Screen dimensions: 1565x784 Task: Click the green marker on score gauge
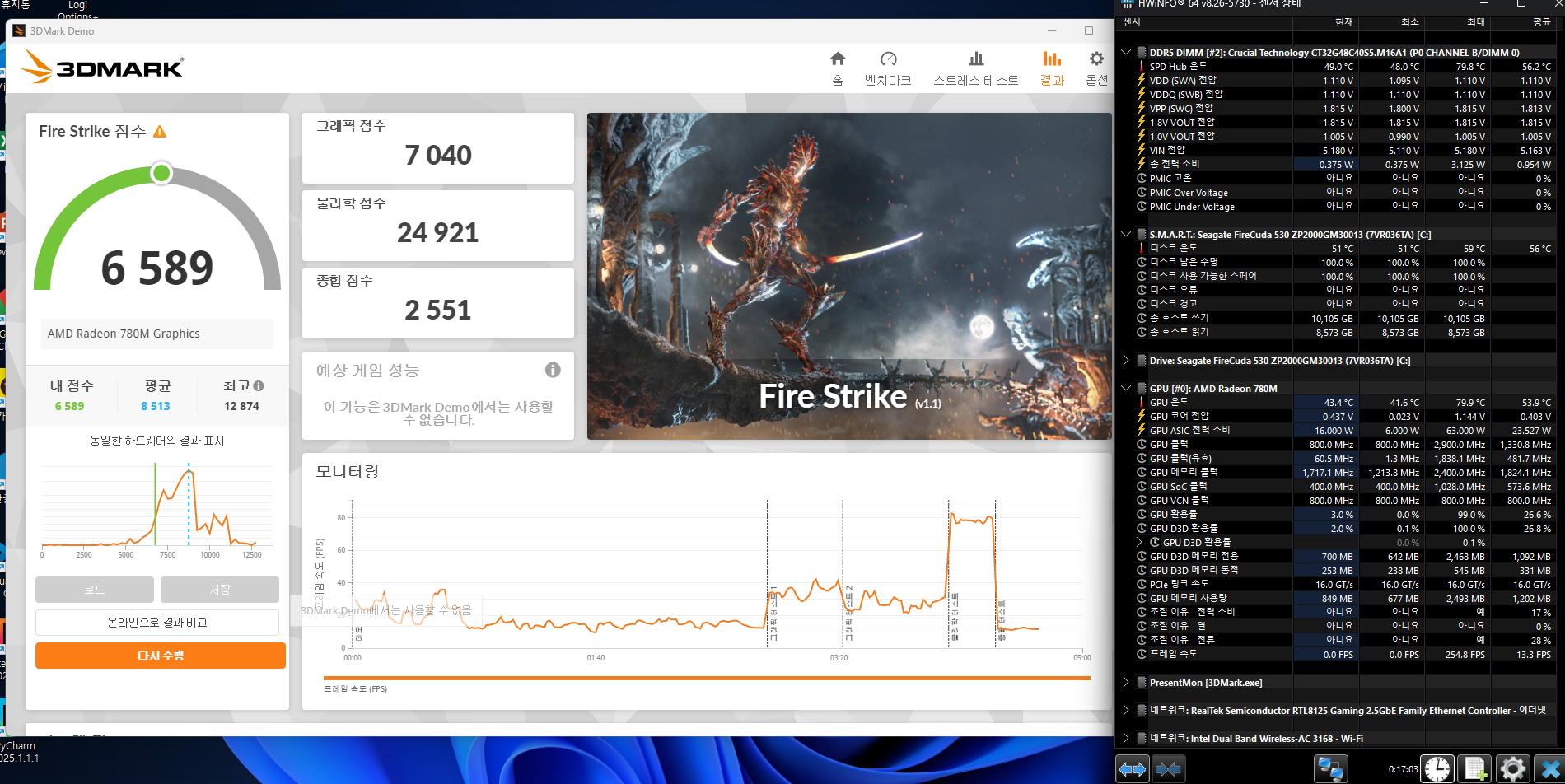click(x=161, y=173)
